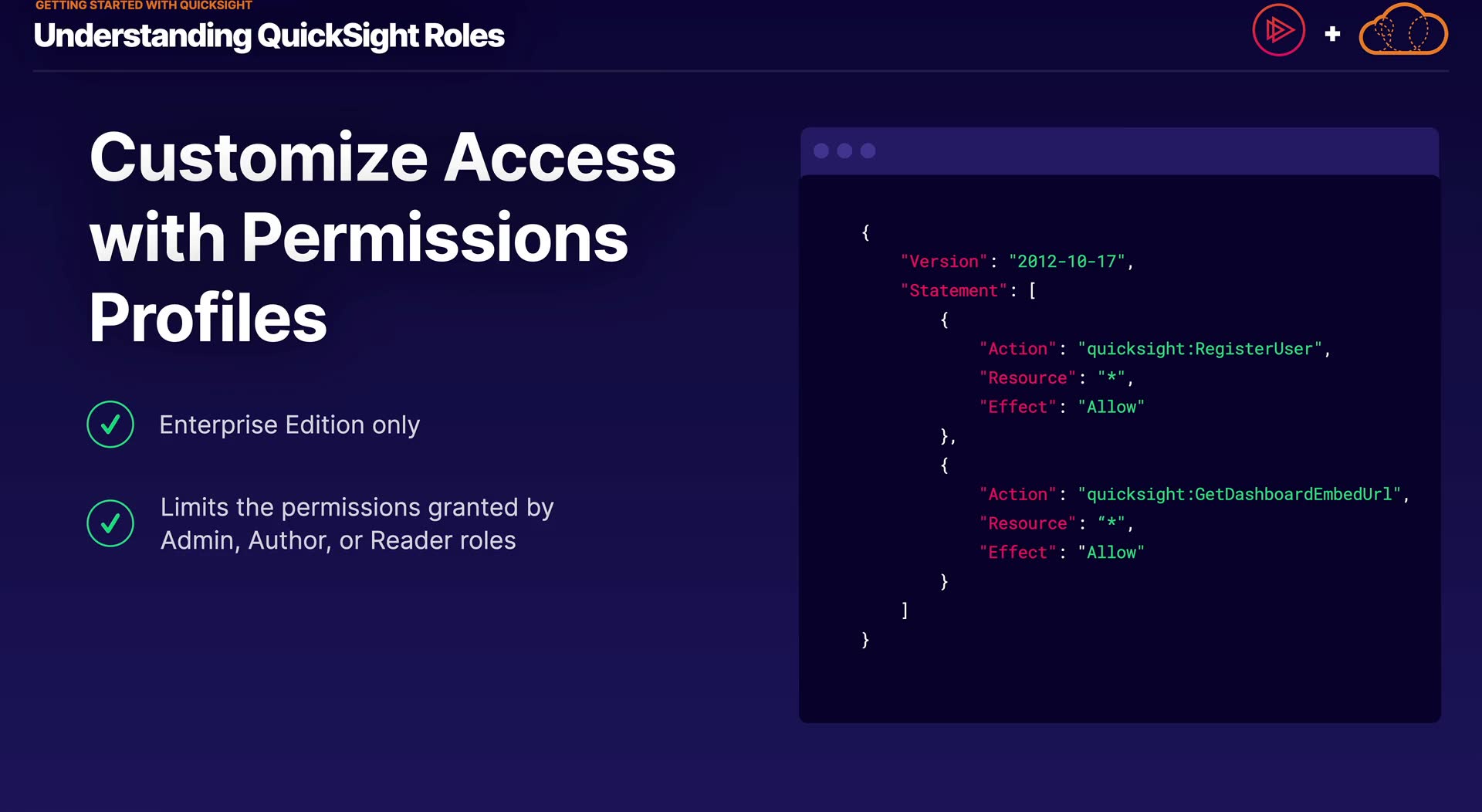Screen dimensions: 1482x812
Task: Click the checkmark beside Limits the permissions
Action: pos(110,523)
